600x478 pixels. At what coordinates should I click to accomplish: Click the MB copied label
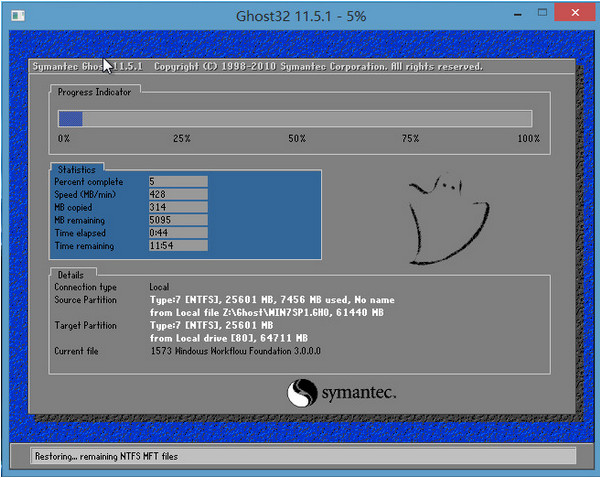click(x=73, y=207)
